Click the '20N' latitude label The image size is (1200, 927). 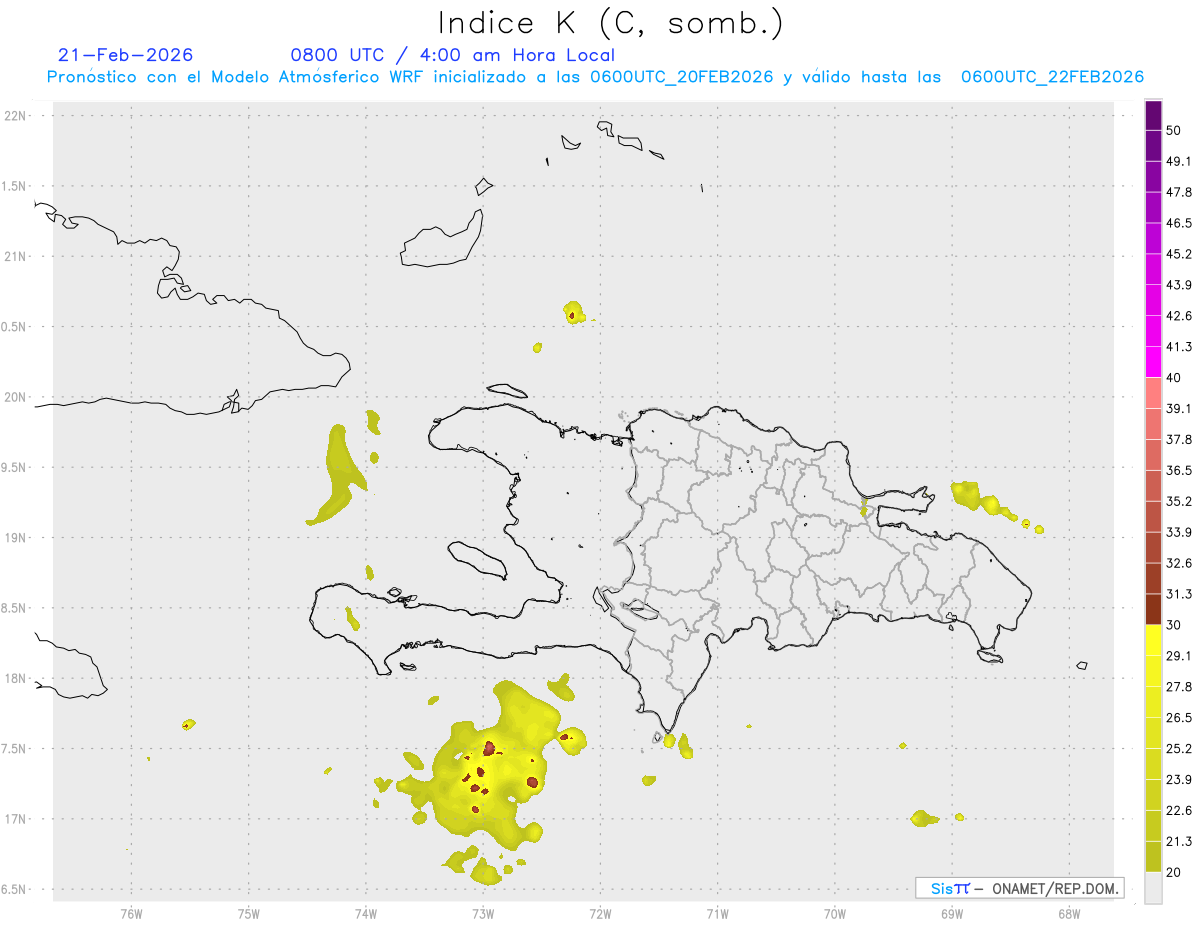click(x=16, y=397)
